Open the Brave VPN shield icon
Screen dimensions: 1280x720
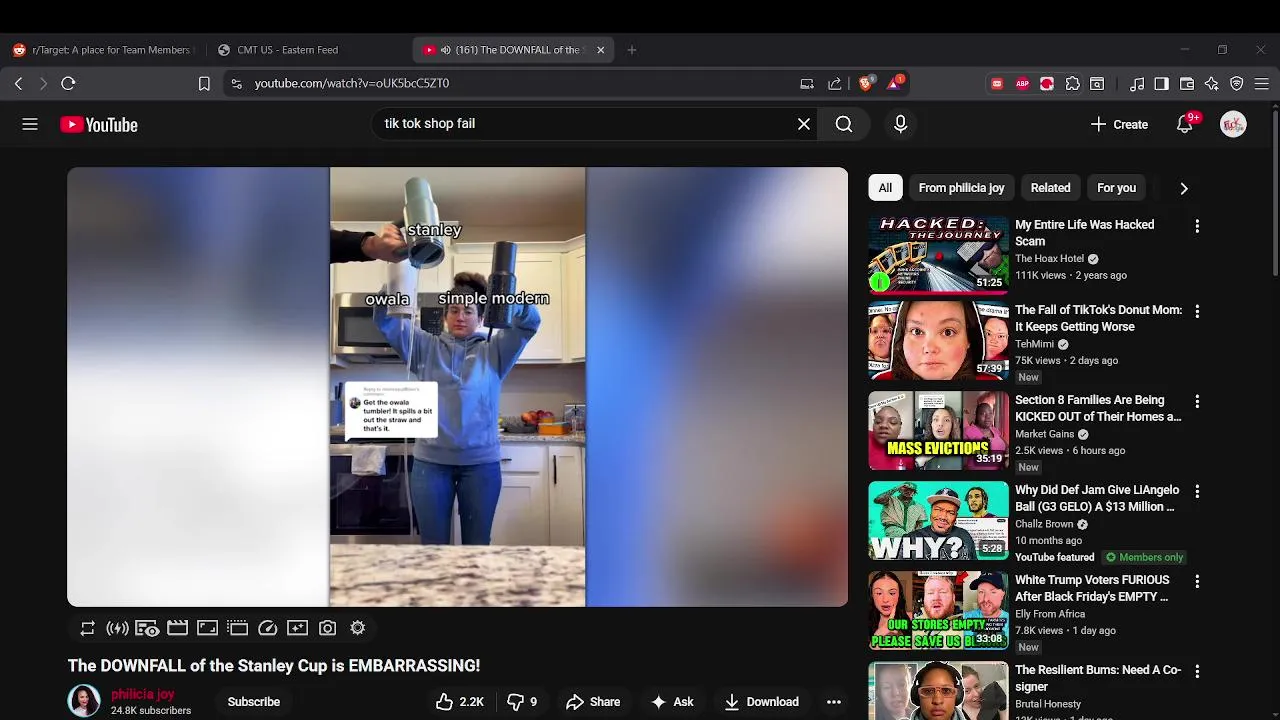pos(1237,84)
